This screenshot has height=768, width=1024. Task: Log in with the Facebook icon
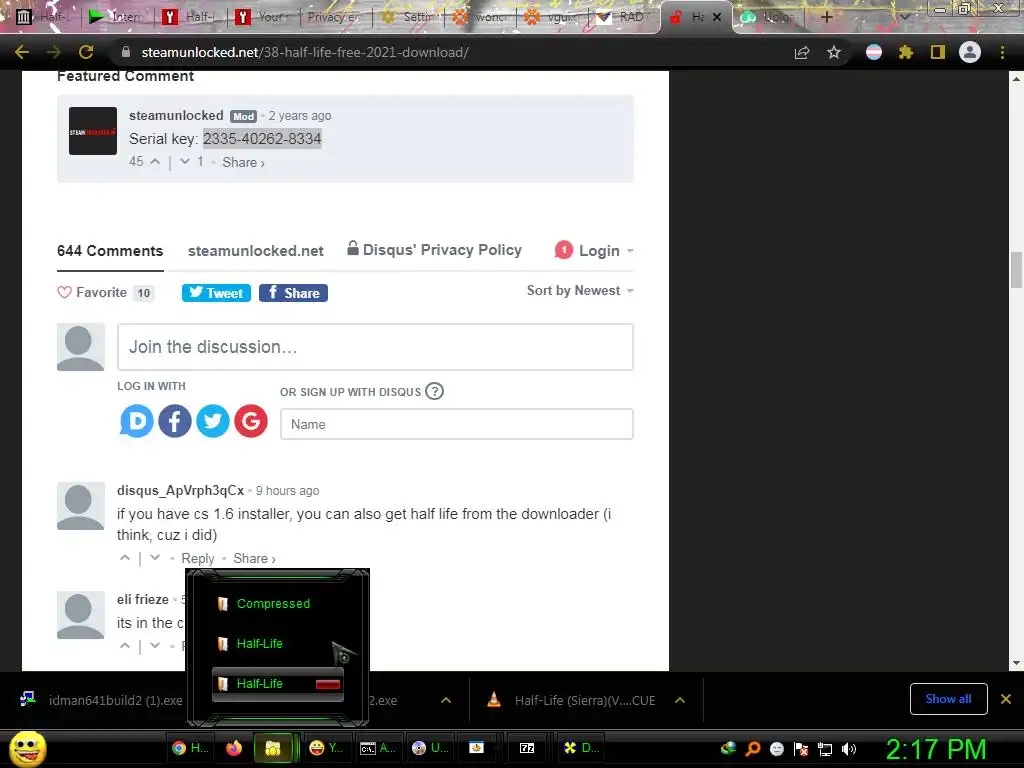tap(174, 421)
